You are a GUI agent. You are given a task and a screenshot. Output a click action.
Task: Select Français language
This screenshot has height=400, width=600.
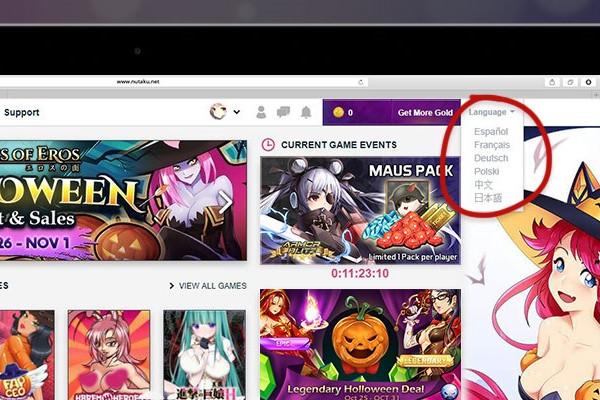coord(492,145)
